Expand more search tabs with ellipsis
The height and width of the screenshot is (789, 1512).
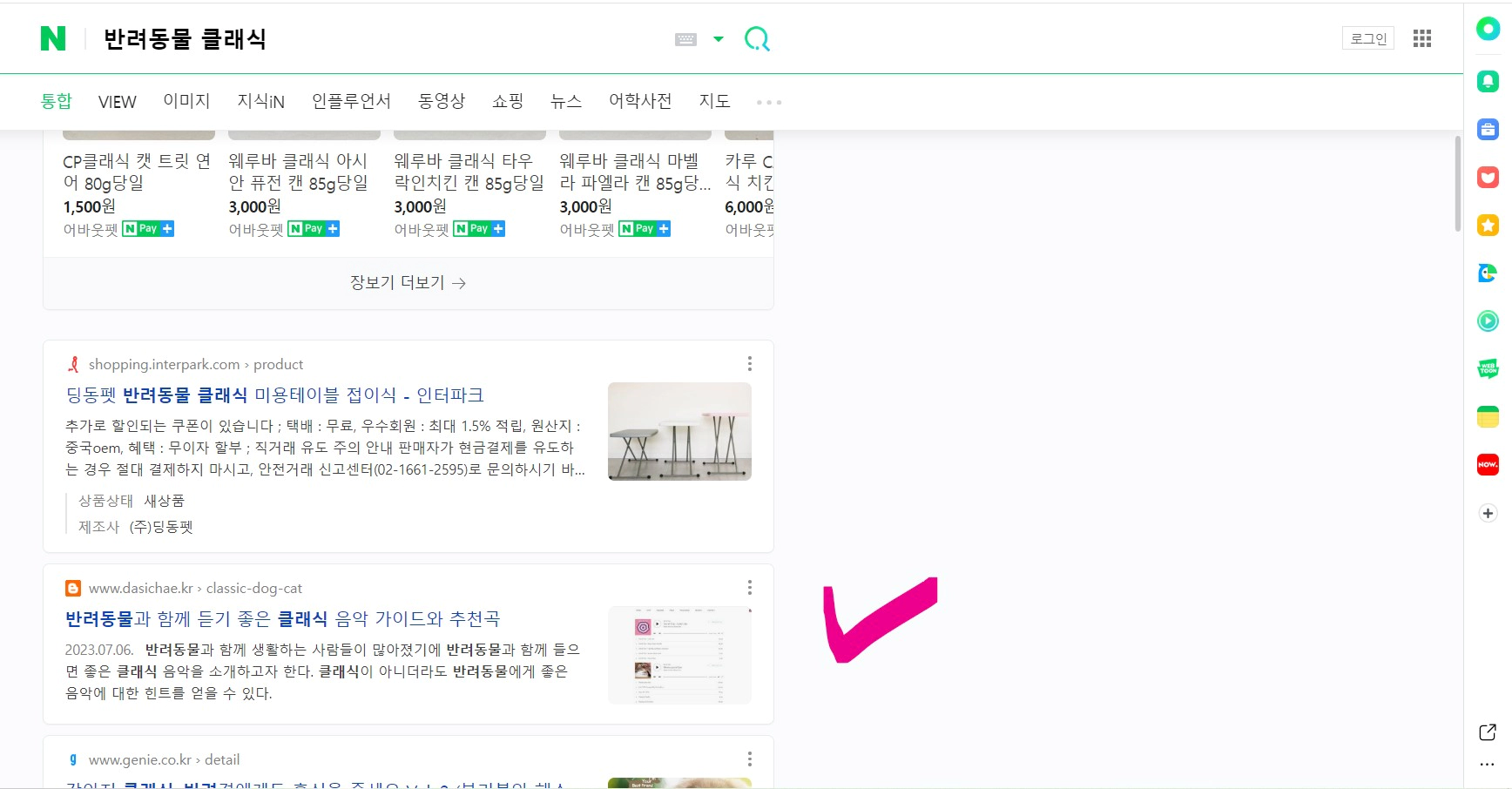[x=769, y=103]
